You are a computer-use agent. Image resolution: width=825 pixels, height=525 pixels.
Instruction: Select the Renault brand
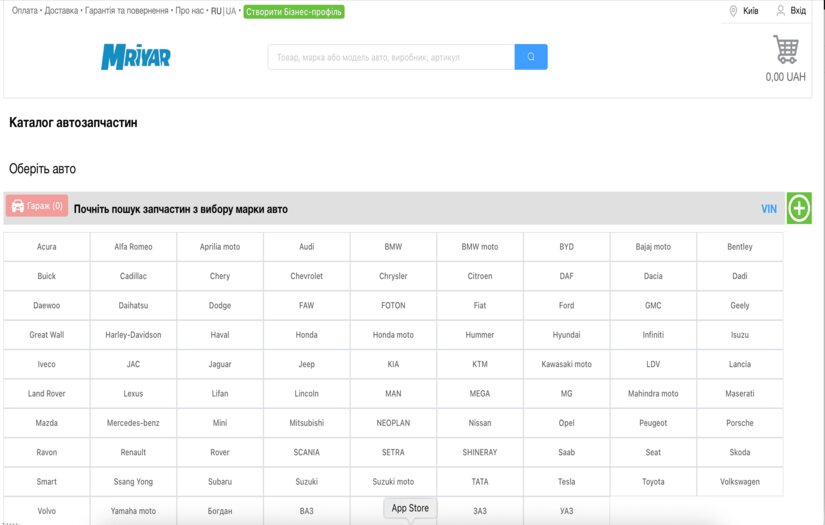pos(133,453)
